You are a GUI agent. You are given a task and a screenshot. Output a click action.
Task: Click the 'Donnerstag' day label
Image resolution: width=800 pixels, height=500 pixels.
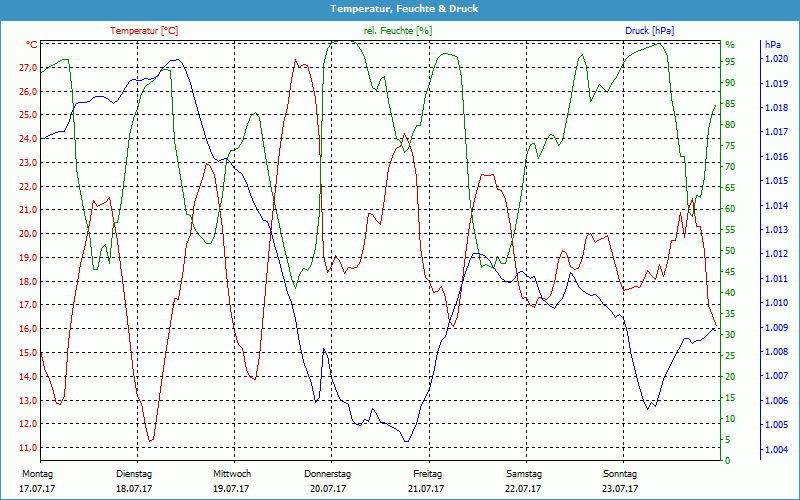[328, 473]
